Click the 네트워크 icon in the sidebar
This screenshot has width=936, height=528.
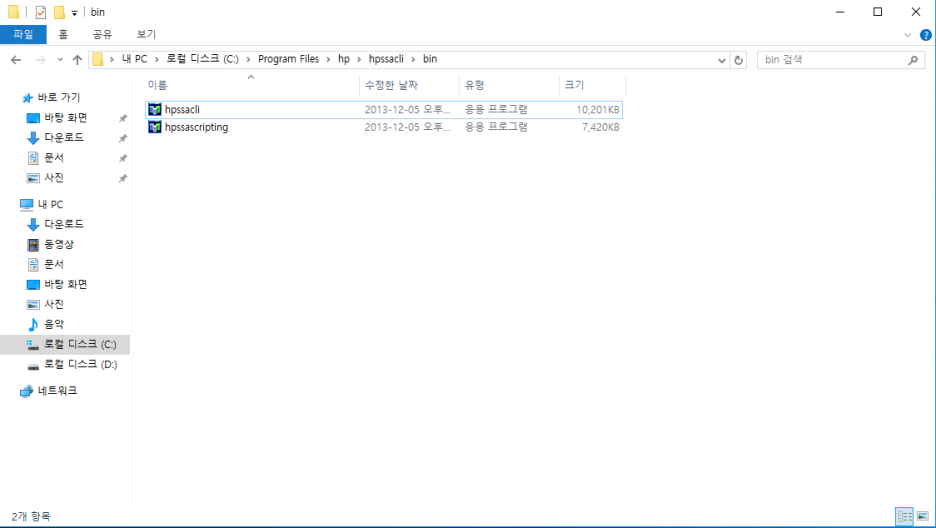[x=26, y=391]
